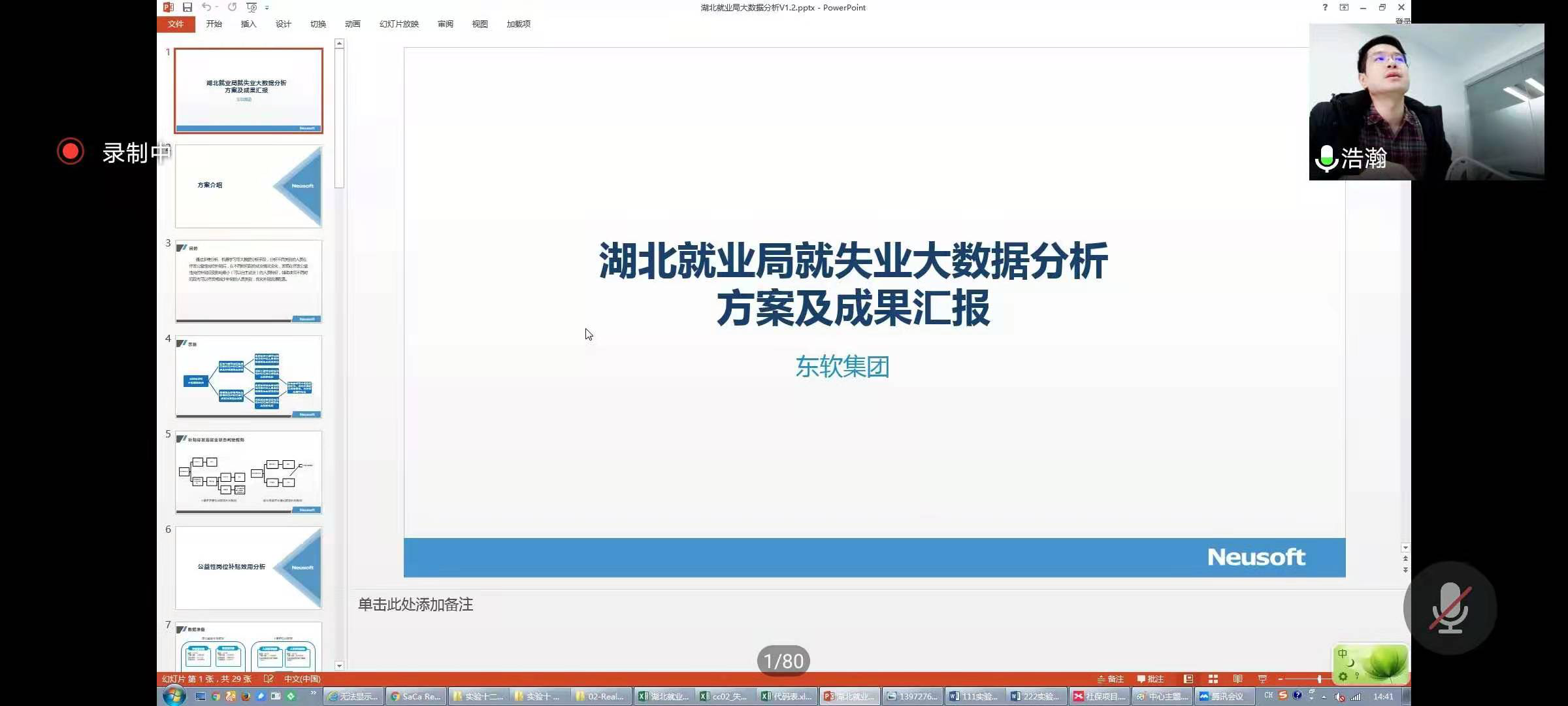Viewport: 1568px width, 706px height.
Task: Switch to the 插入 ribbon tab
Action: tap(248, 24)
